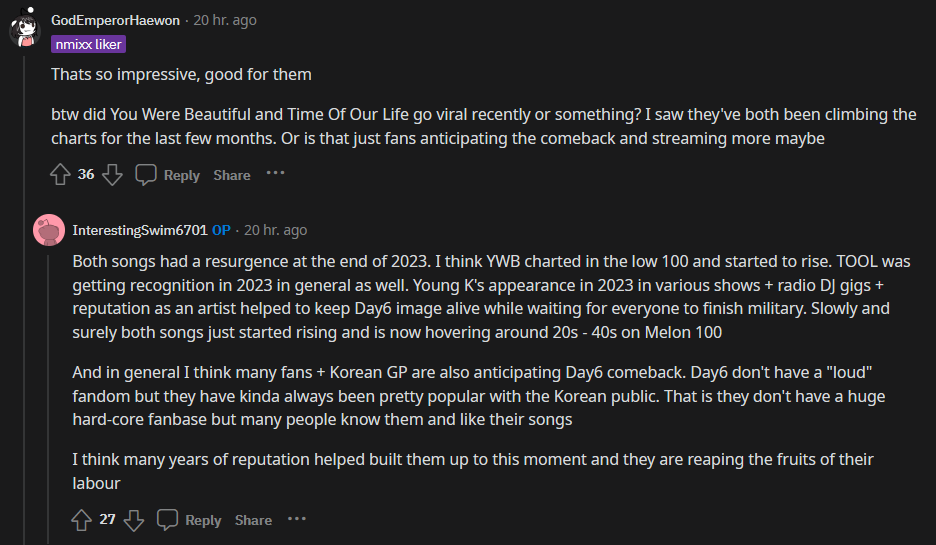Share InterestingSwim6701's reply
Image resolution: width=936 pixels, height=545 pixels.
[x=253, y=520]
